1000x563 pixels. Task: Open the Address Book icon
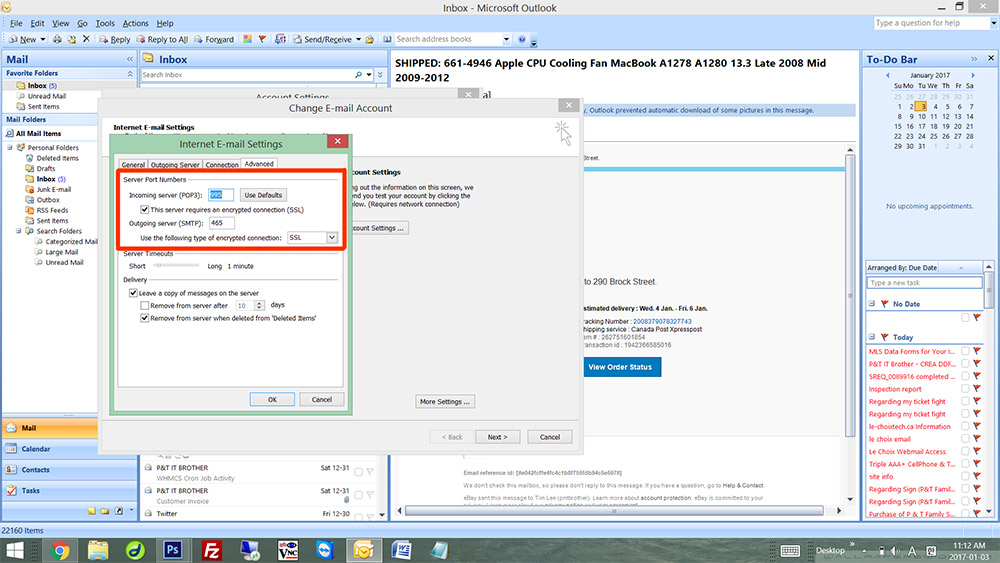[387, 40]
